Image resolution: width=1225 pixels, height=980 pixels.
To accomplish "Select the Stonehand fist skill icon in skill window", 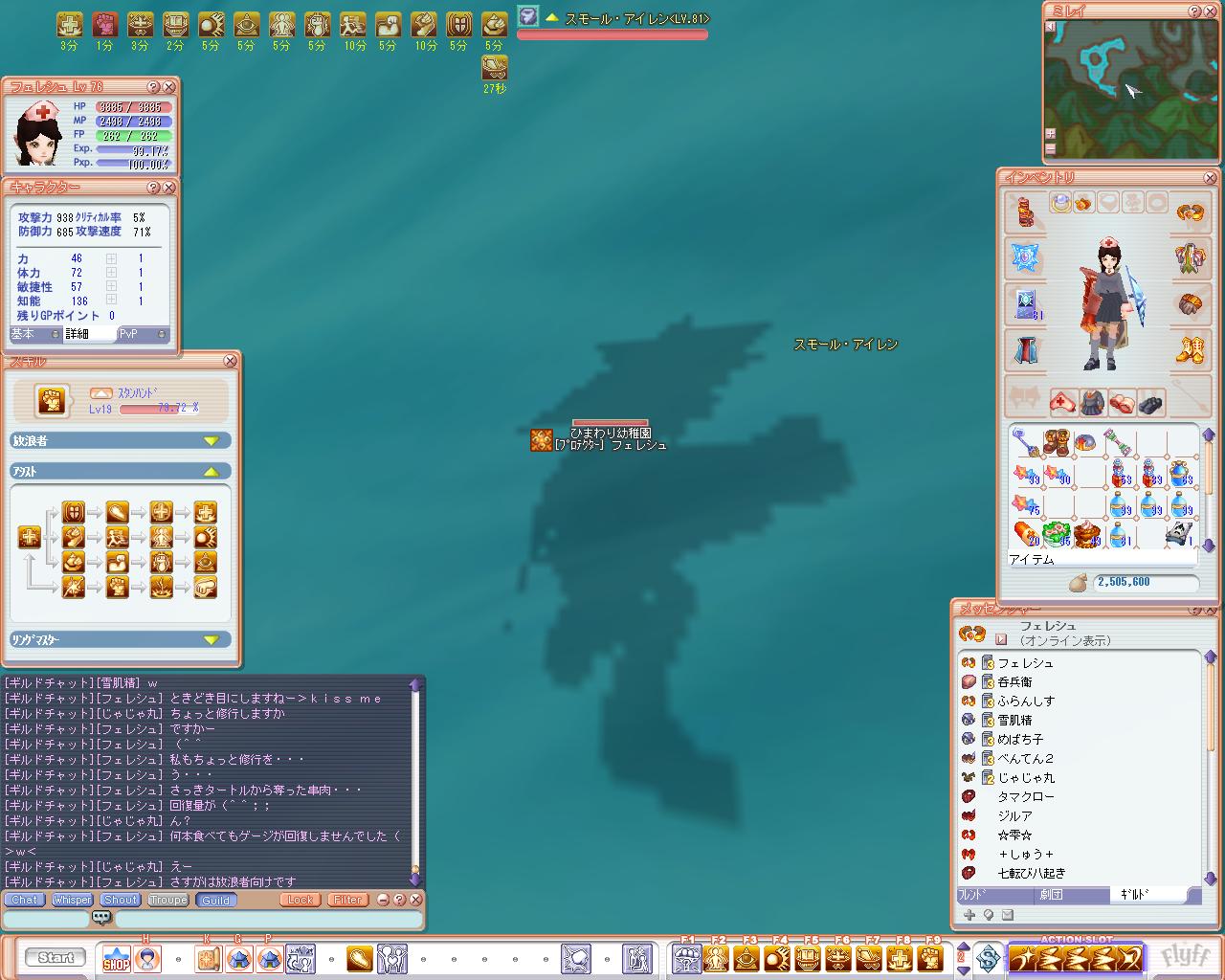I will pyautogui.click(x=51, y=401).
